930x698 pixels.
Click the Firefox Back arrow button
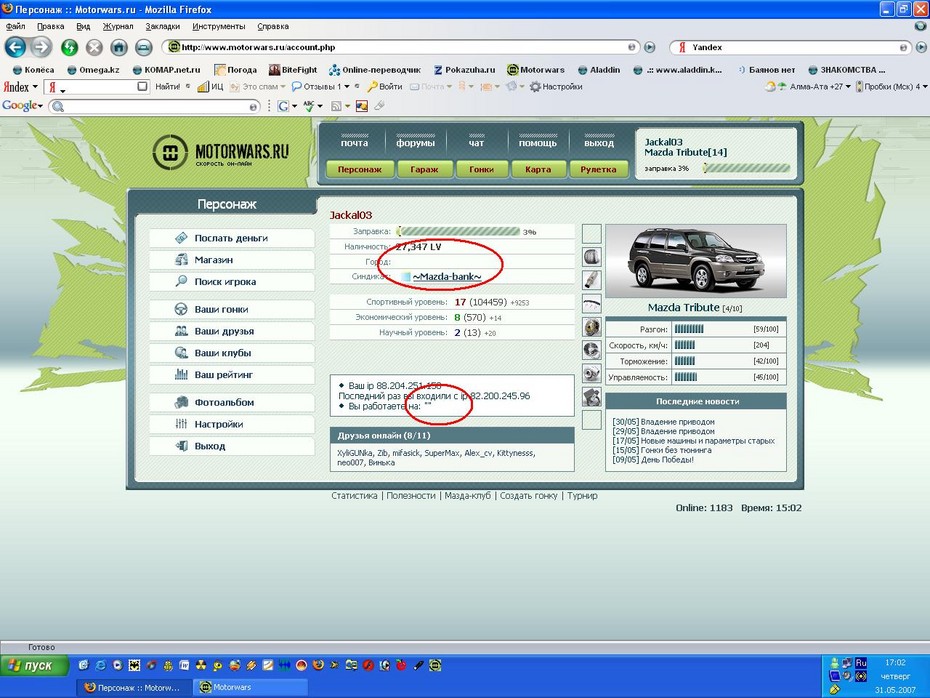[15, 47]
